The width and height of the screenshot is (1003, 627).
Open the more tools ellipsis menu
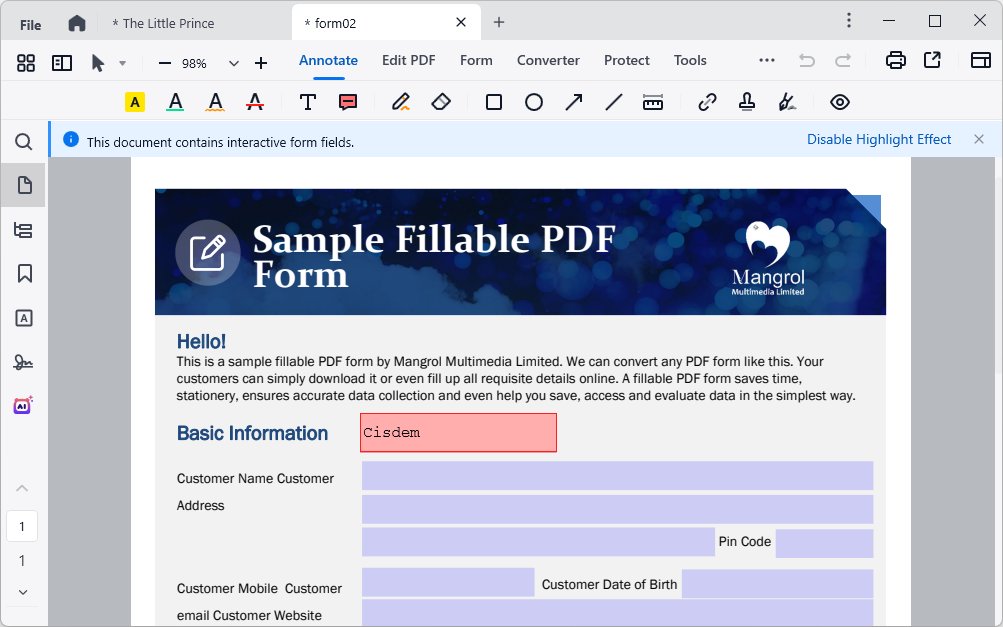[x=767, y=61]
